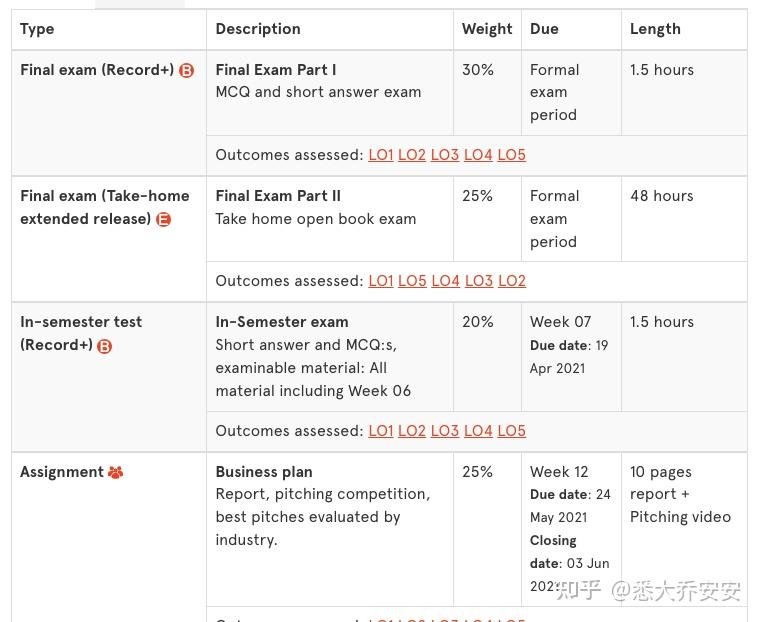Click the Final Exam Part II title
This screenshot has width=760, height=622.
pyautogui.click(x=278, y=196)
